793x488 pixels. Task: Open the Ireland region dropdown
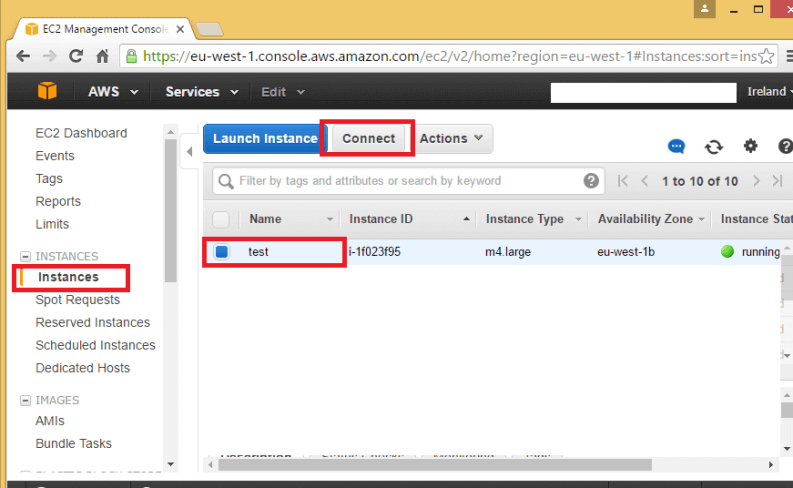[770, 92]
